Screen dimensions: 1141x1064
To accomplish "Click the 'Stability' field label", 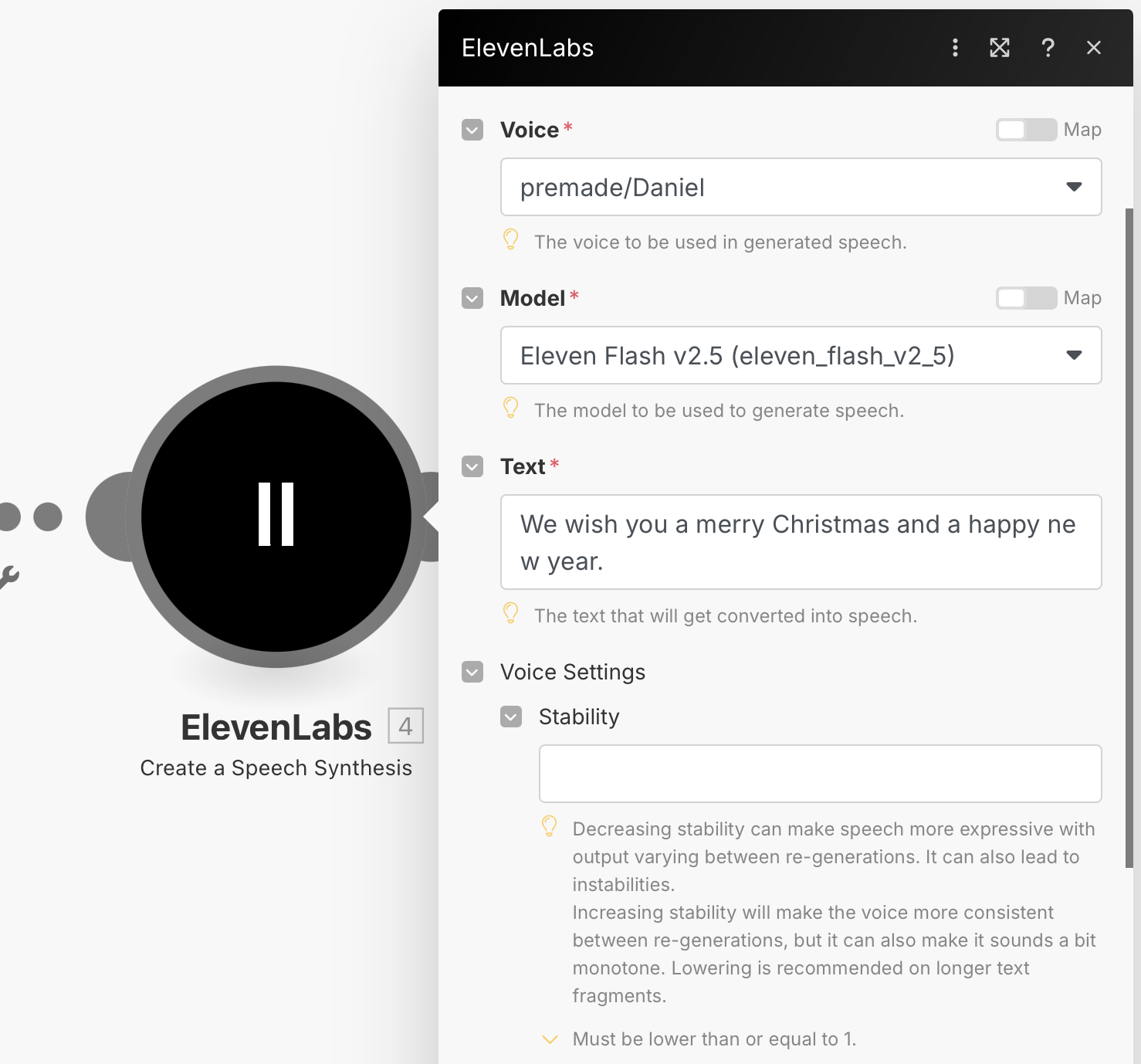I will point(579,717).
